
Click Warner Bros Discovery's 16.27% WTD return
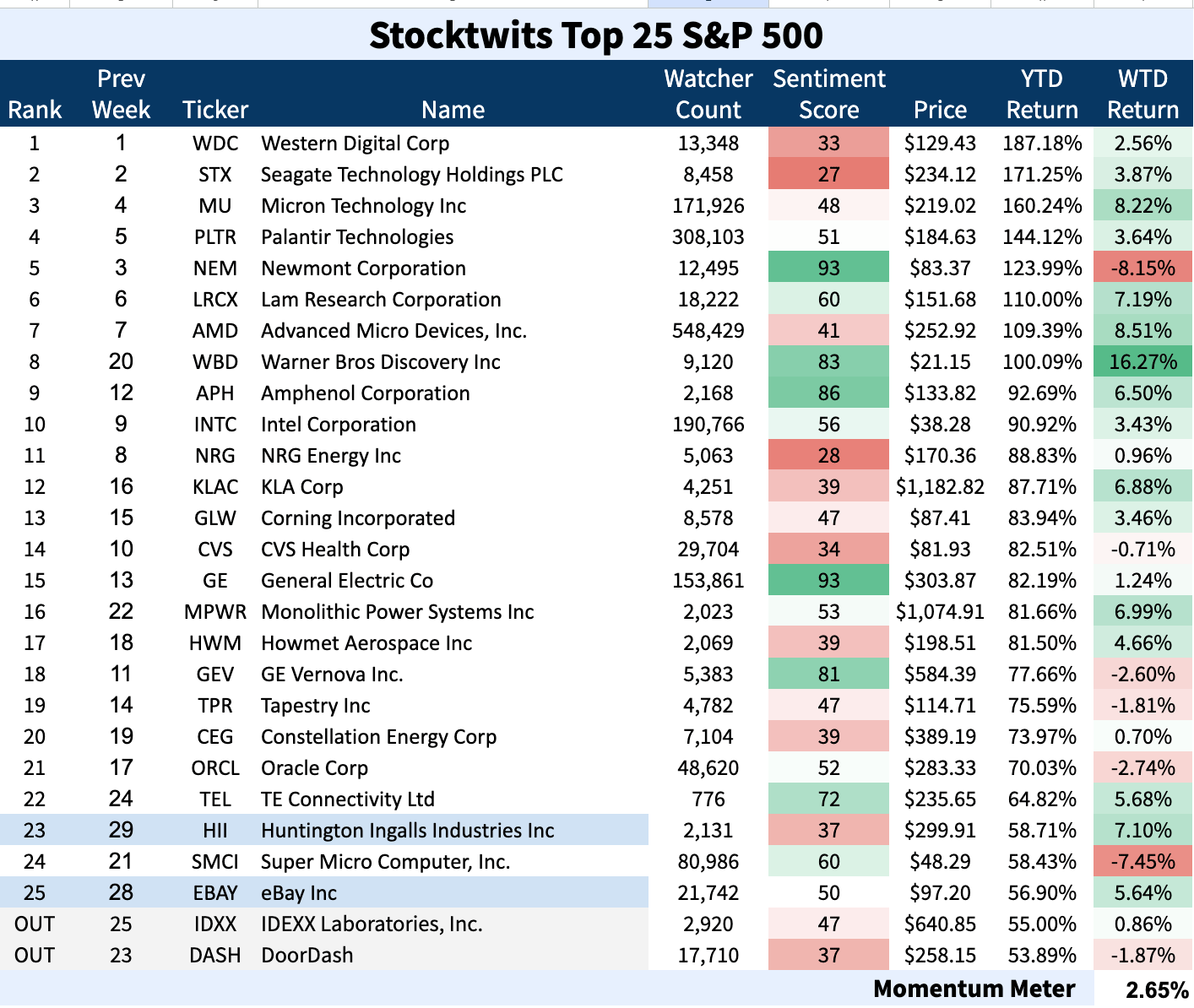1143,362
